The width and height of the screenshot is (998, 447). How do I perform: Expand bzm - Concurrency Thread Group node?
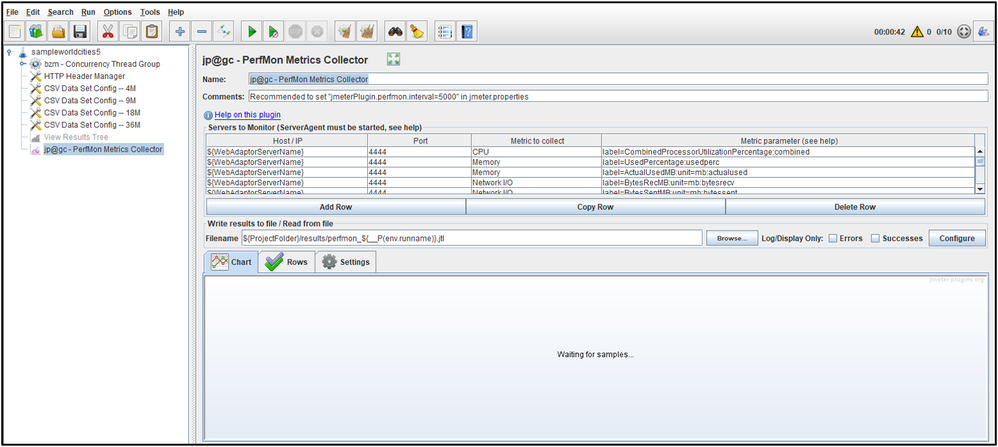click(23, 64)
